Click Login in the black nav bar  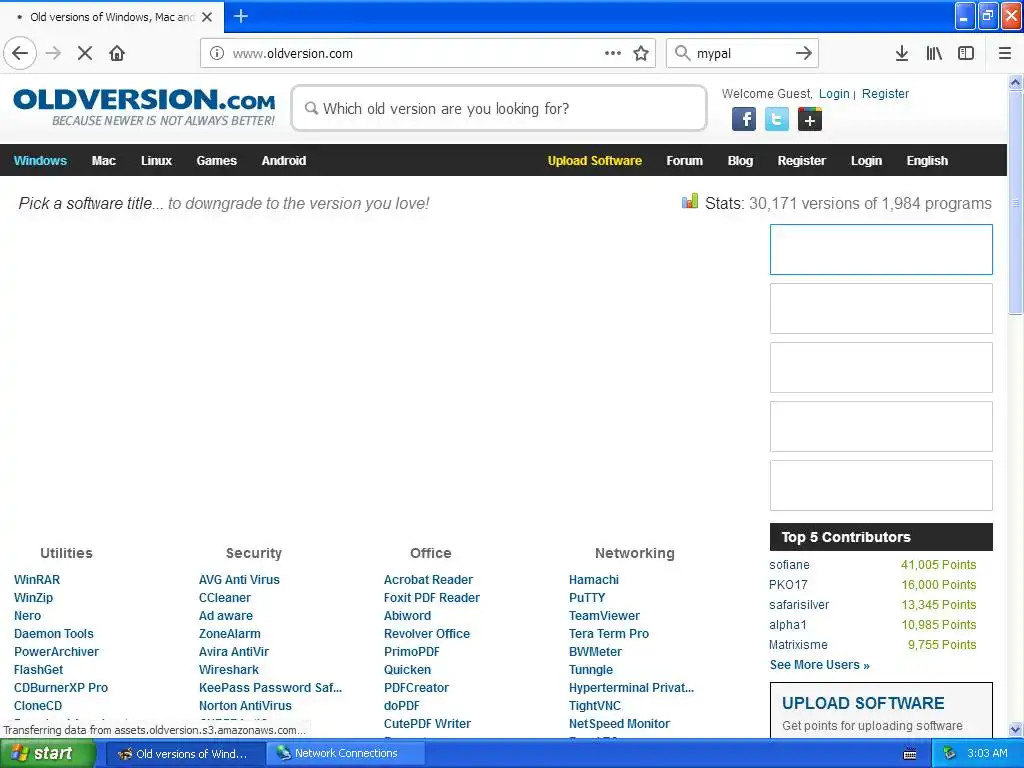pos(866,161)
